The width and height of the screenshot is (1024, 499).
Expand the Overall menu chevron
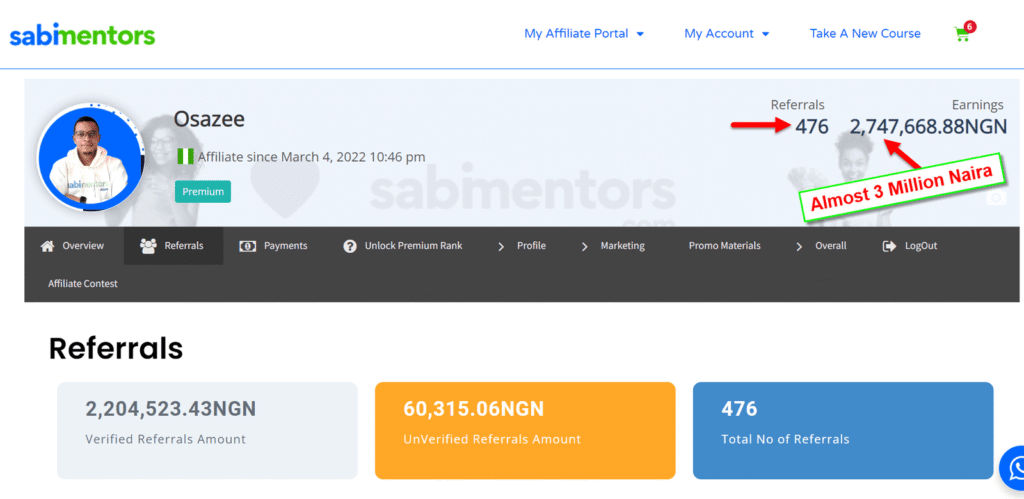(x=799, y=246)
